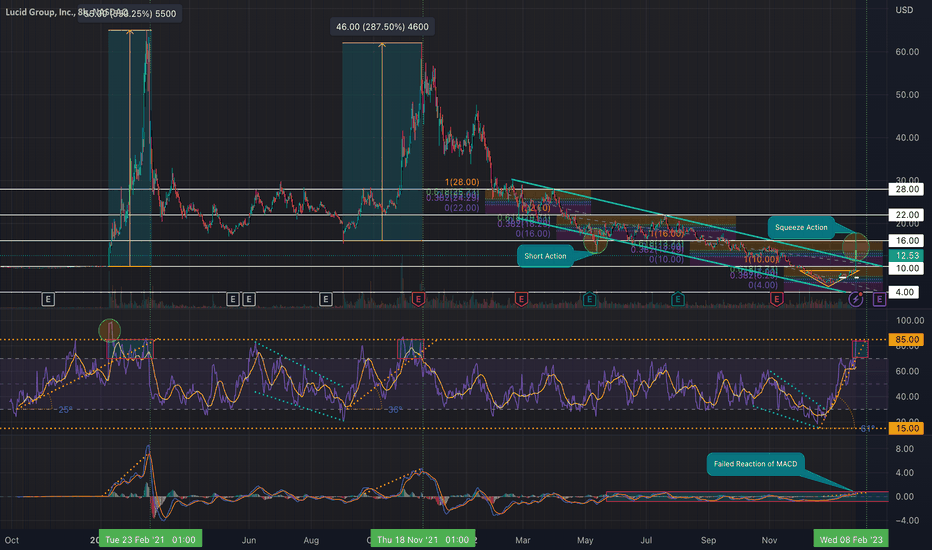Click the Sep label on time axis

[708, 540]
